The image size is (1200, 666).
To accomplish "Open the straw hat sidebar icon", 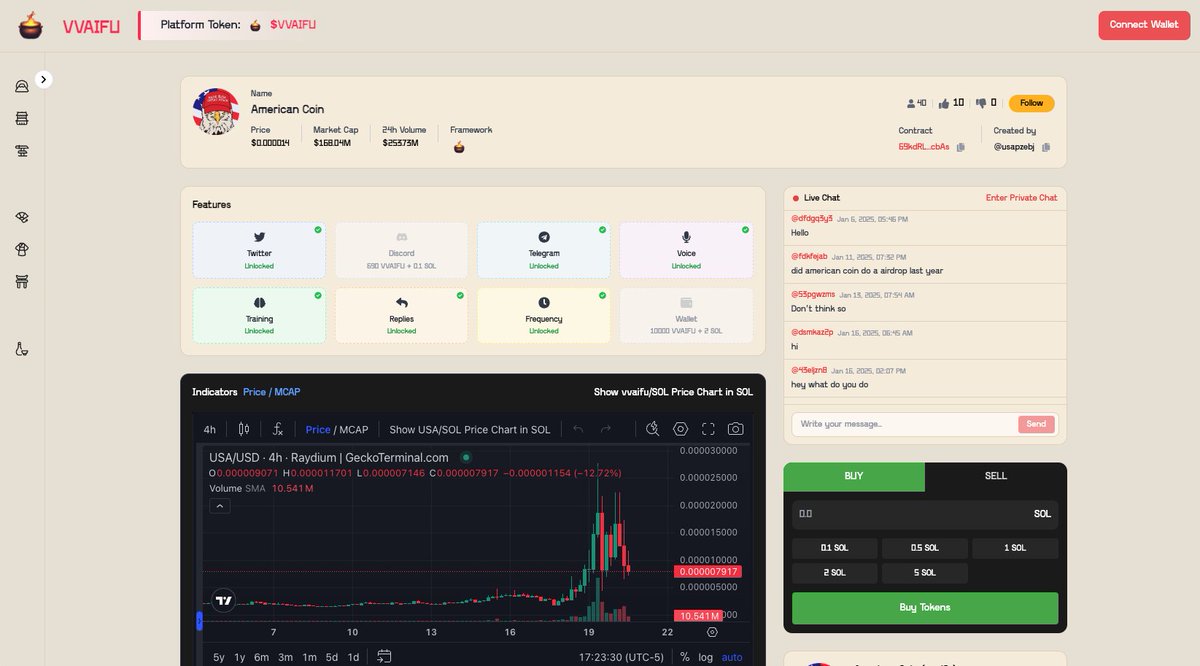I will (22, 87).
